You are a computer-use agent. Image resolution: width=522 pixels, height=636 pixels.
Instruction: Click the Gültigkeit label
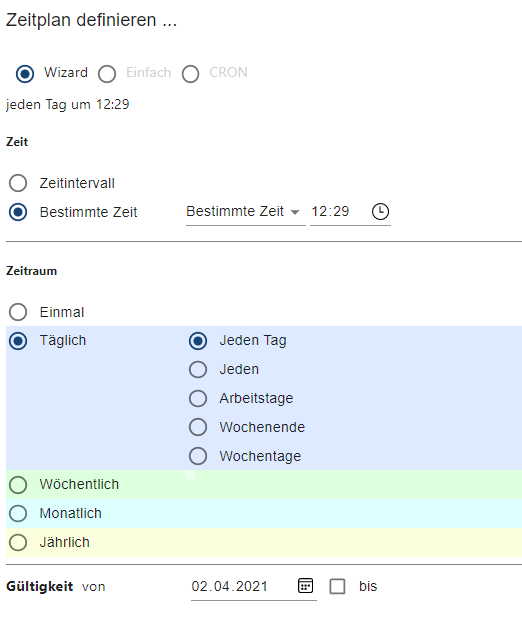click(39, 587)
